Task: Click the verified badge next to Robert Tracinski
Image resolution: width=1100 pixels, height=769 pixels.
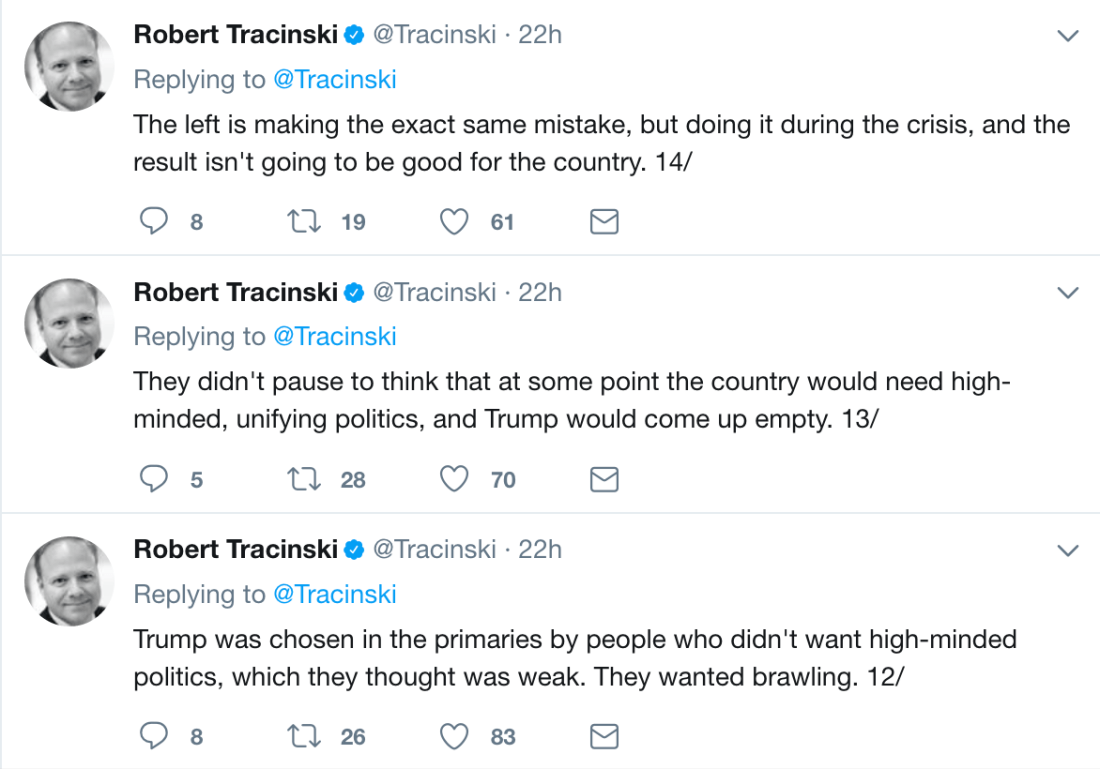Action: [x=353, y=33]
